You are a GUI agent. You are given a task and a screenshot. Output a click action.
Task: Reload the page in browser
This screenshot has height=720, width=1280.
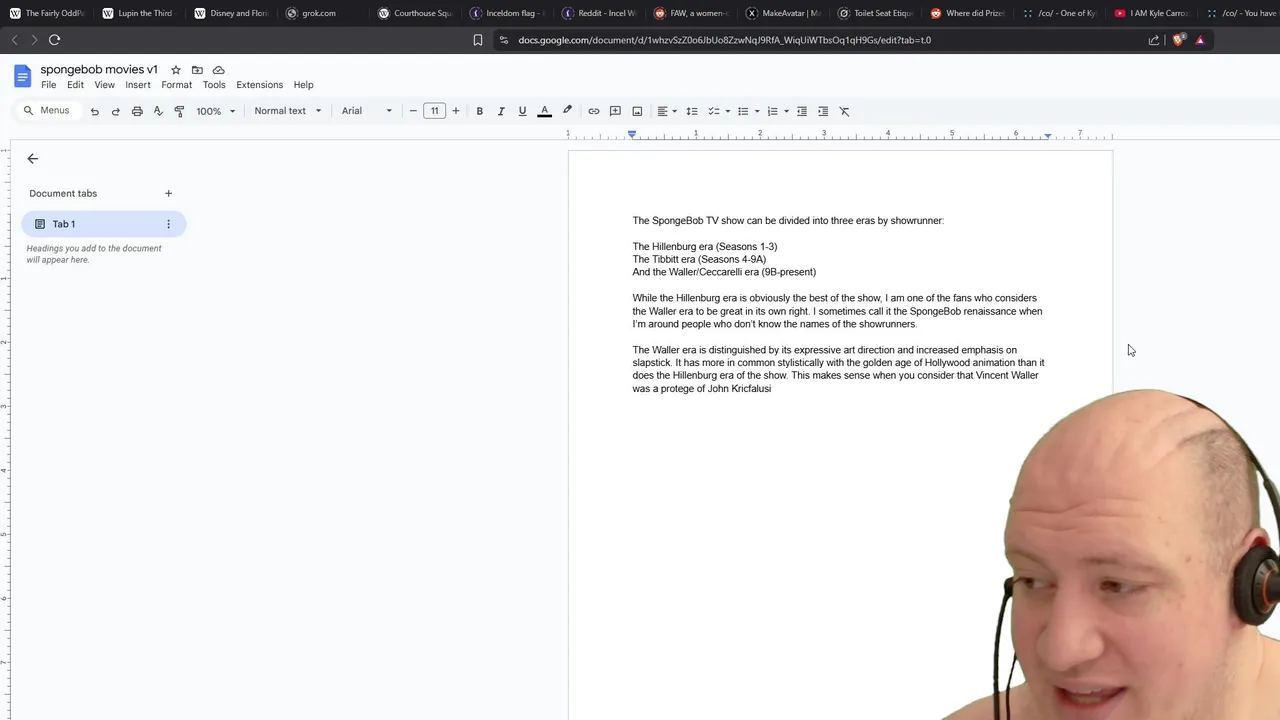(x=55, y=40)
